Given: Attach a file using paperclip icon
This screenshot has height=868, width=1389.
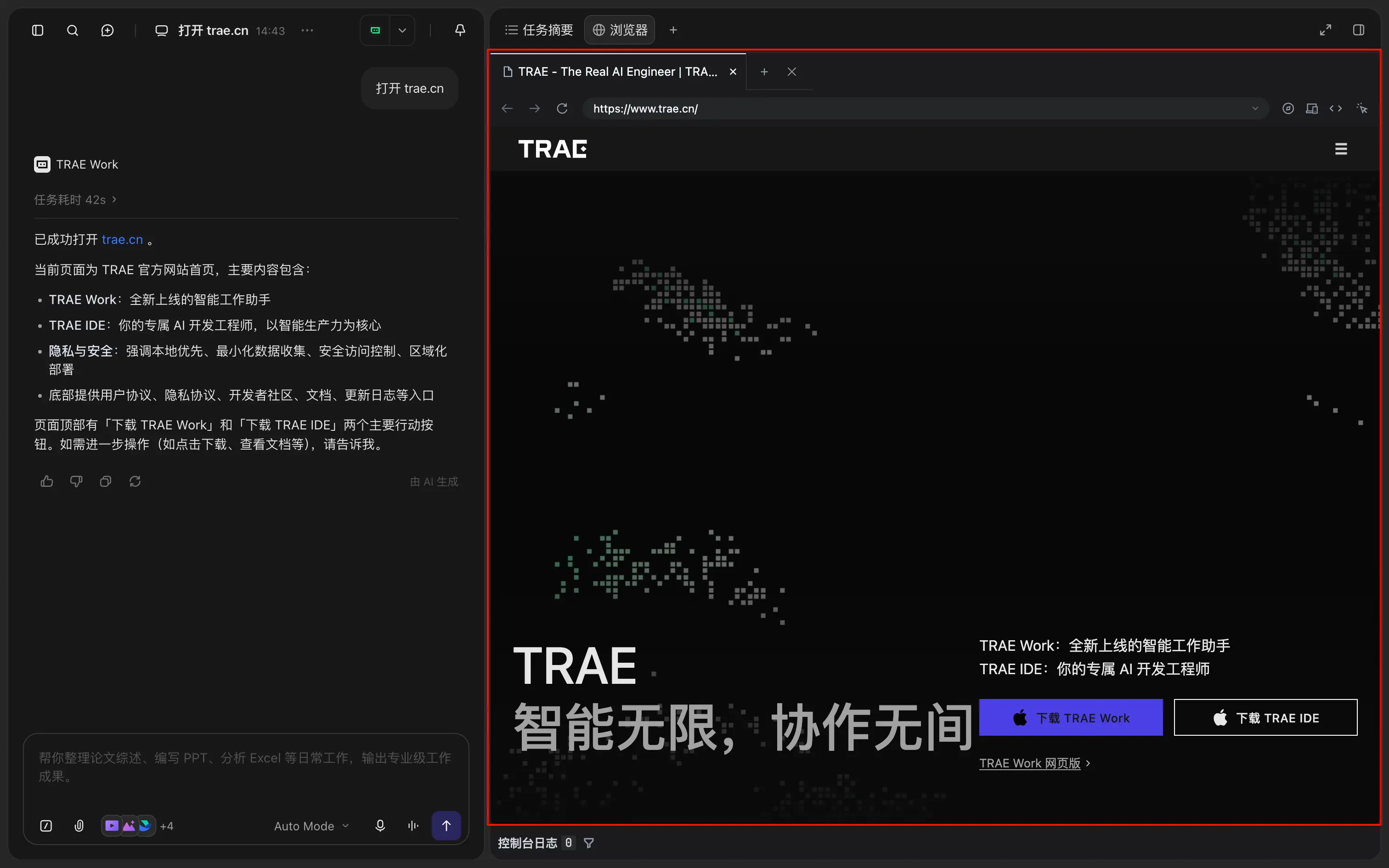Looking at the screenshot, I should (79, 826).
